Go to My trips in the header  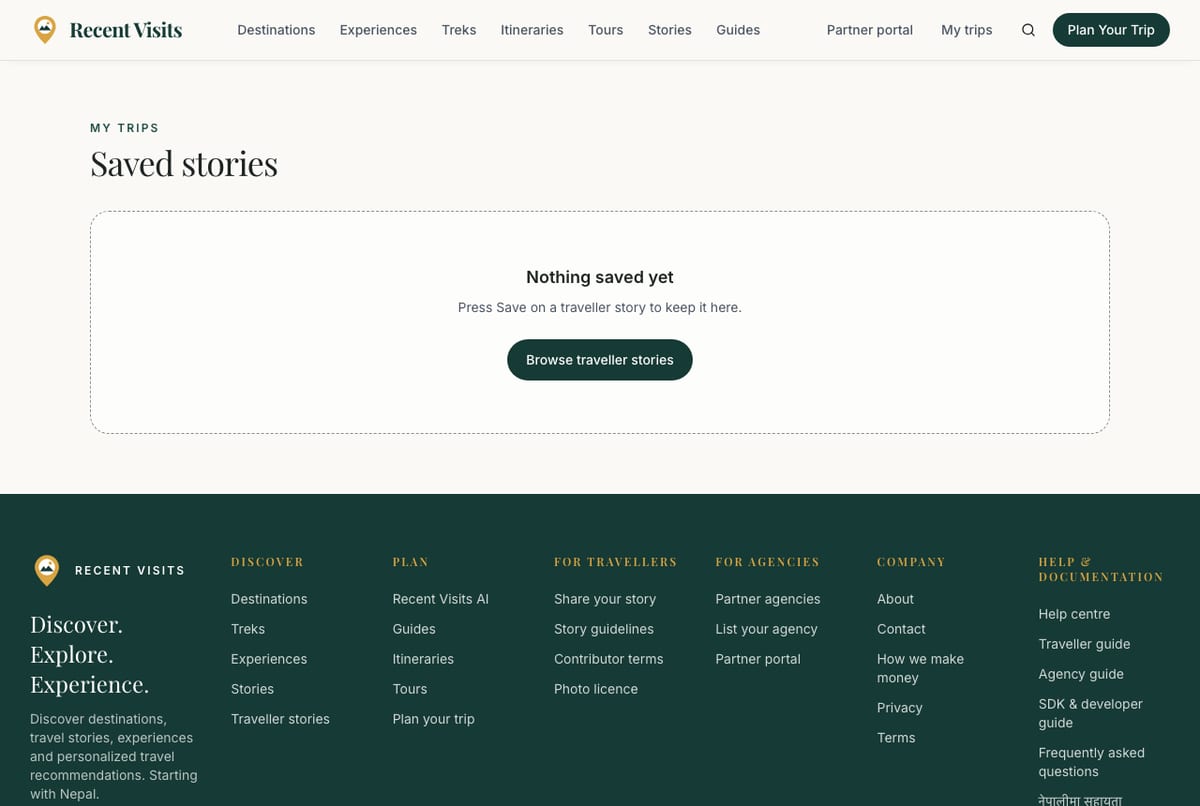click(x=967, y=30)
